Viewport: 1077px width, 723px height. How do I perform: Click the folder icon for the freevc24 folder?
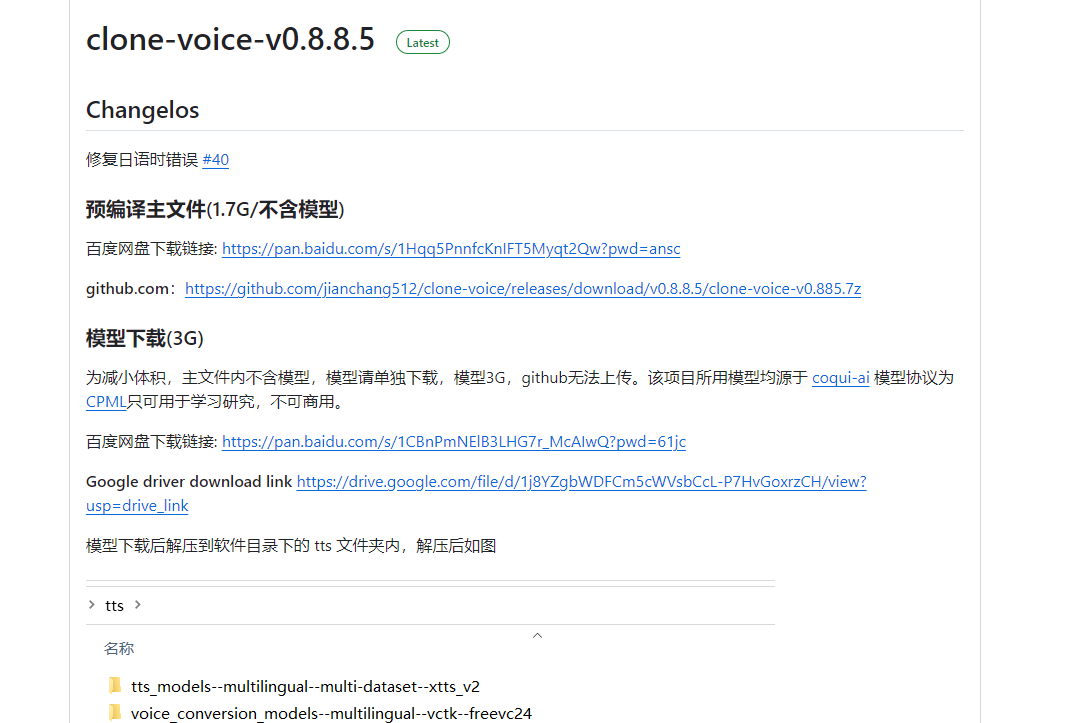pos(115,712)
